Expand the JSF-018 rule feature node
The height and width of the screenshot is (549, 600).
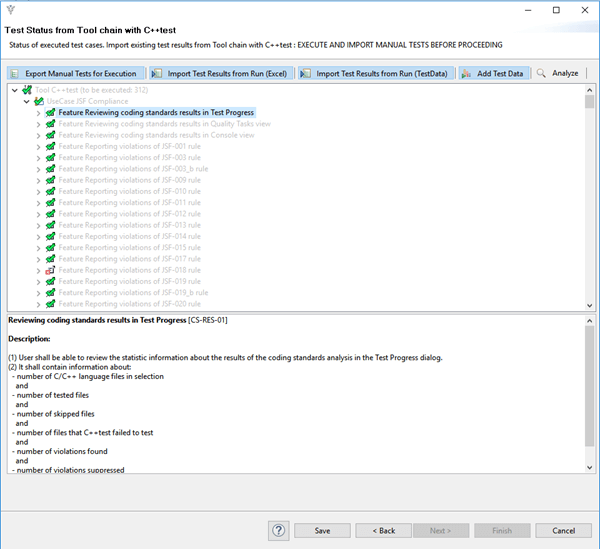pyautogui.click(x=38, y=270)
